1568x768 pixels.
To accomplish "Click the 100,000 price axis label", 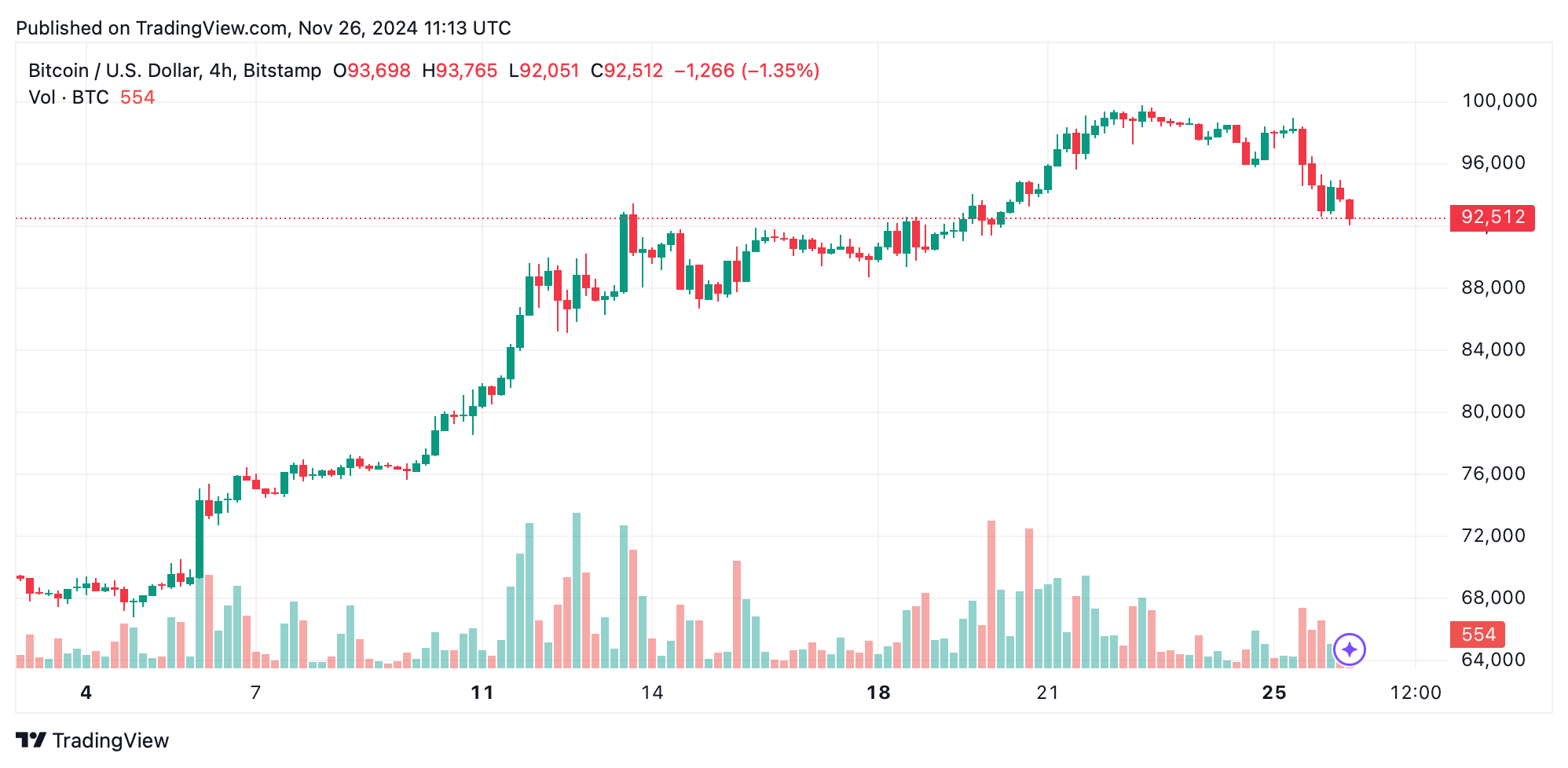I will (1499, 101).
